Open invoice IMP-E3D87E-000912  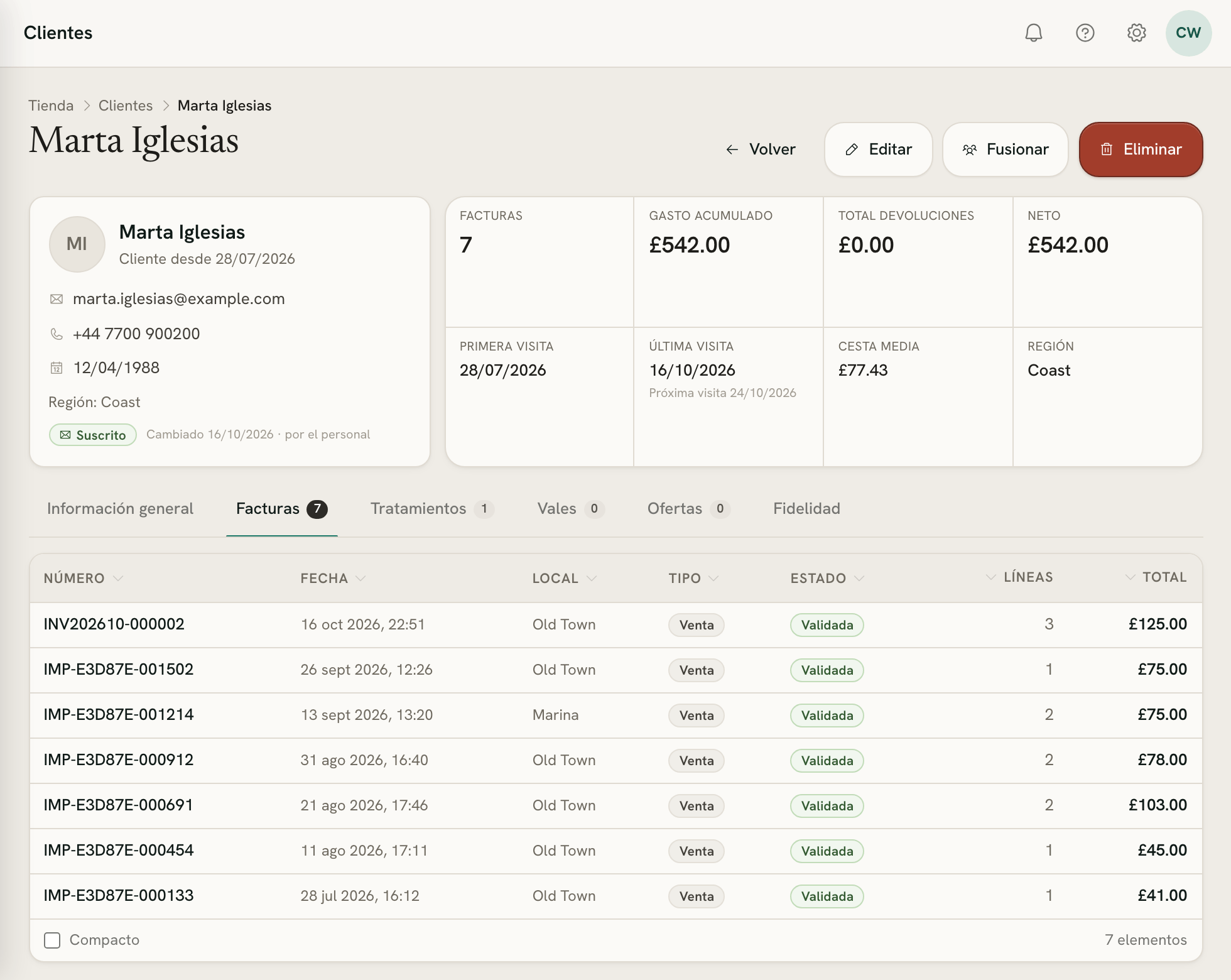click(119, 760)
